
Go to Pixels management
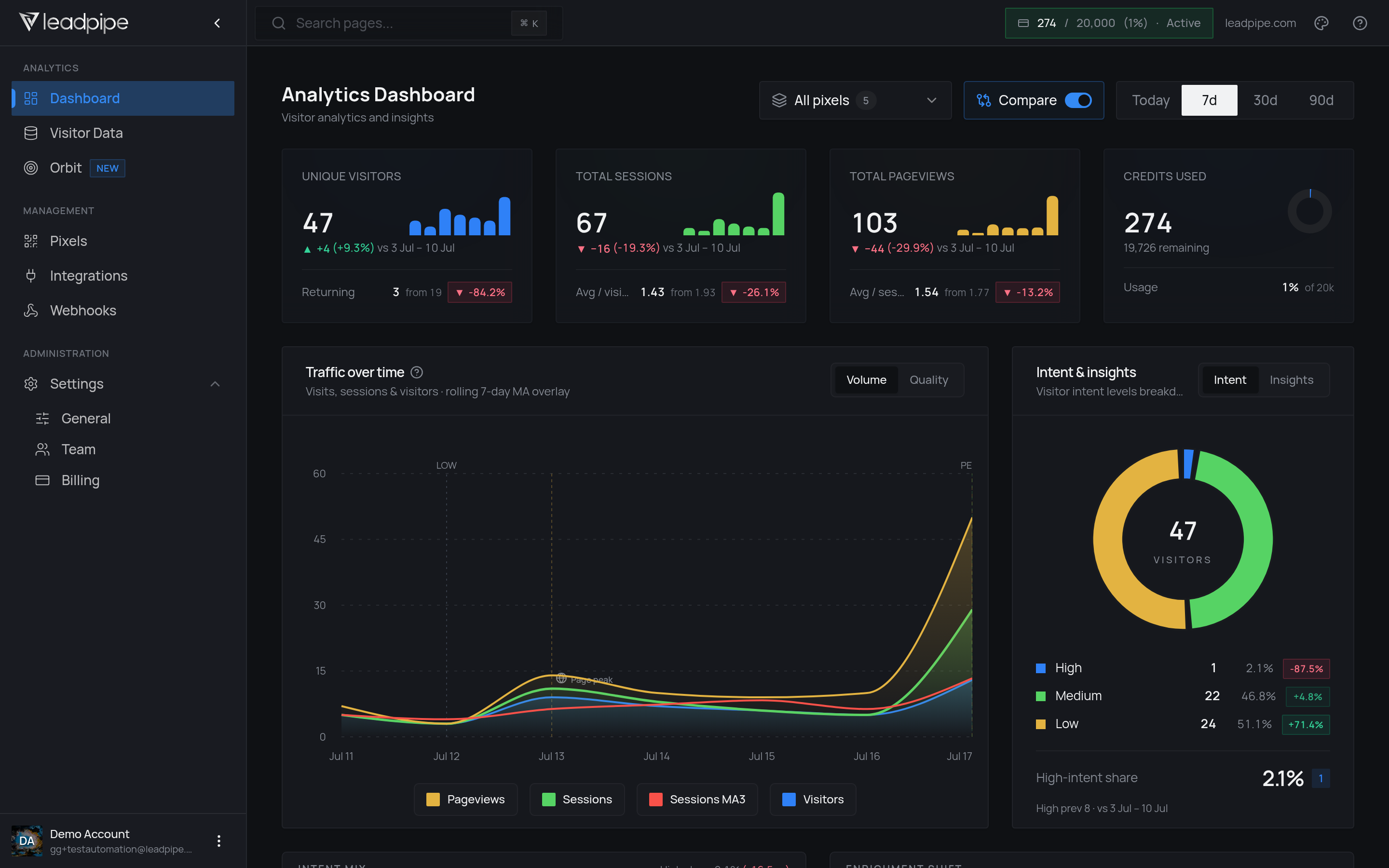(x=123, y=241)
